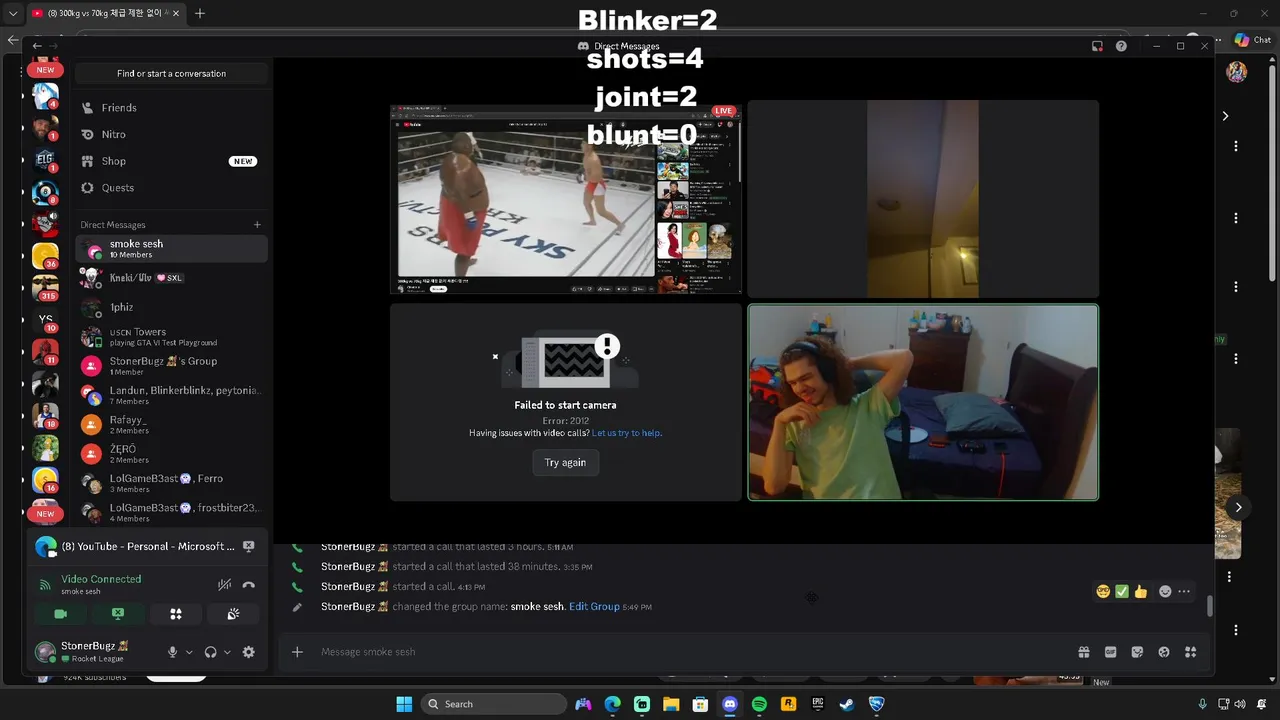Viewport: 1280px width, 720px height.
Task: Focus the curly-haired user's webcam tile
Action: click(923, 402)
